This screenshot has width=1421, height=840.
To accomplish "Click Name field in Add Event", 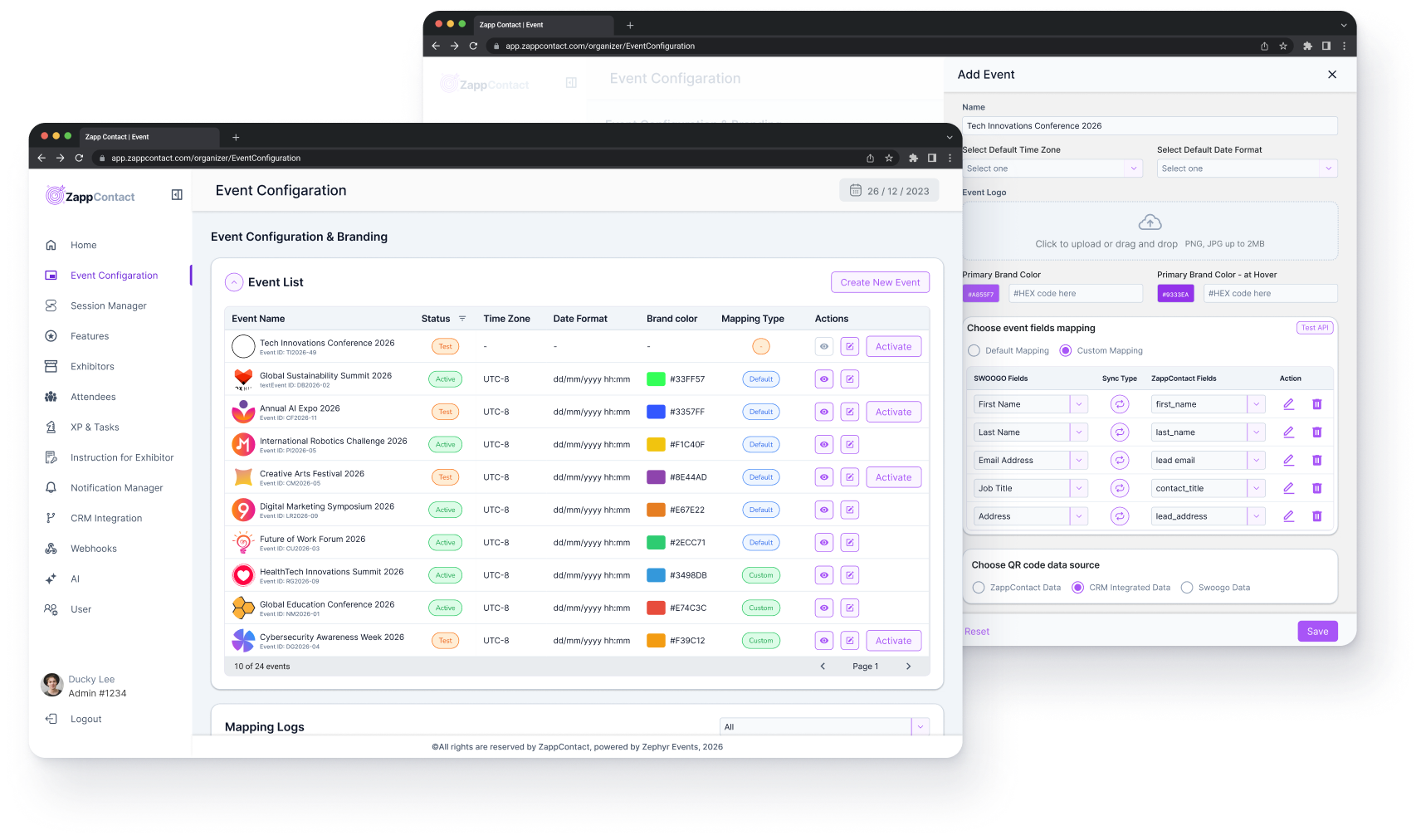I will coord(1150,126).
